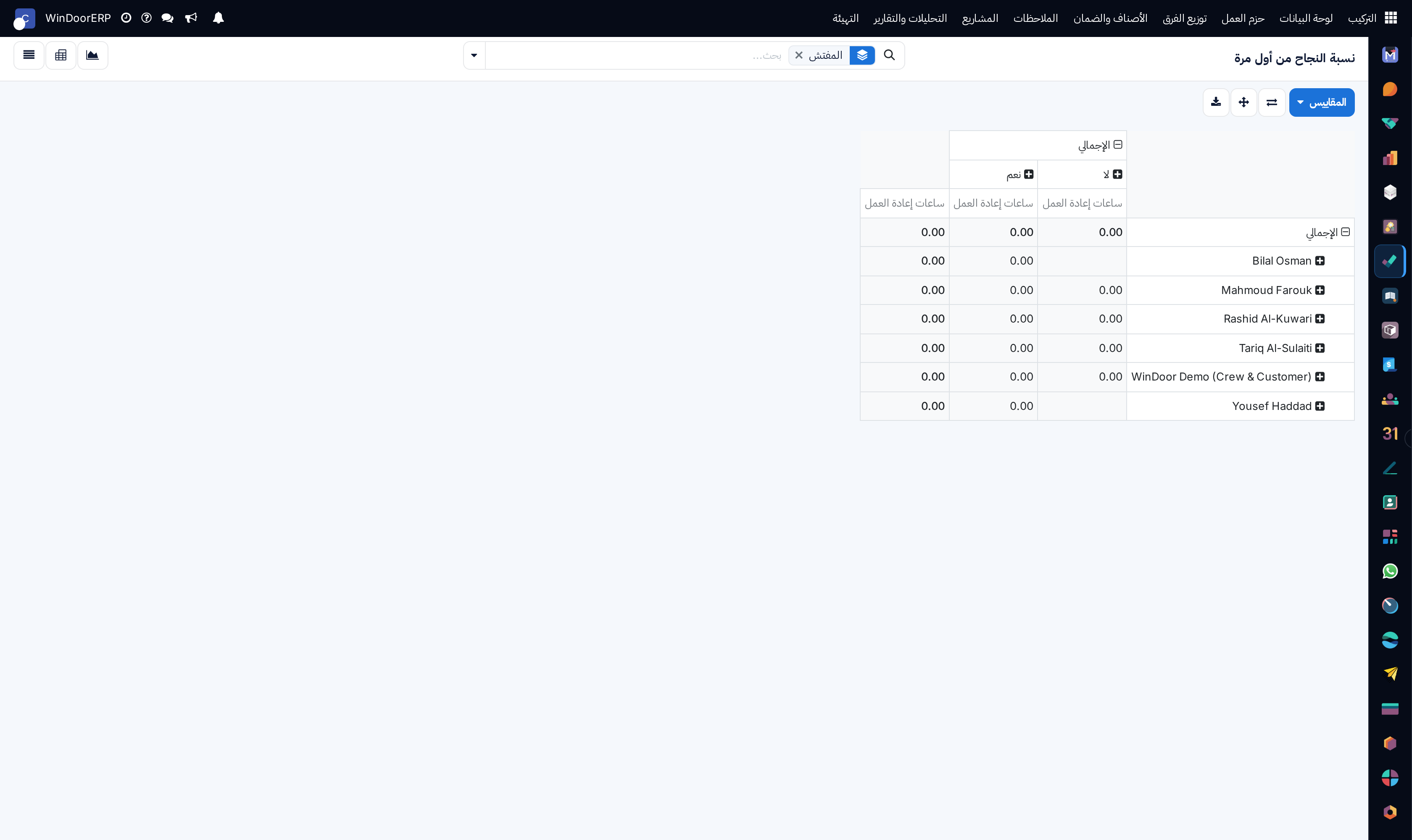Open the Dashboards tiles app in sidebar

click(x=1390, y=537)
